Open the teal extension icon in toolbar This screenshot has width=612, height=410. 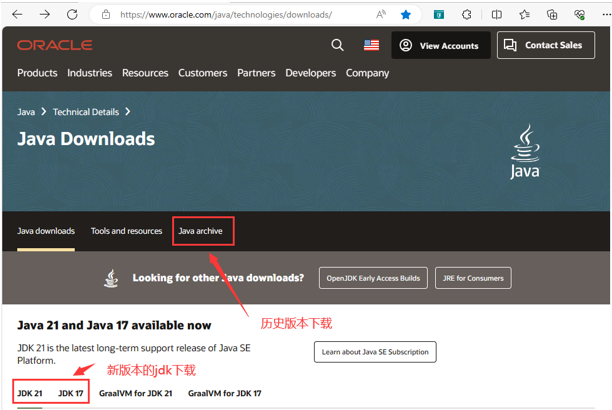(x=439, y=15)
